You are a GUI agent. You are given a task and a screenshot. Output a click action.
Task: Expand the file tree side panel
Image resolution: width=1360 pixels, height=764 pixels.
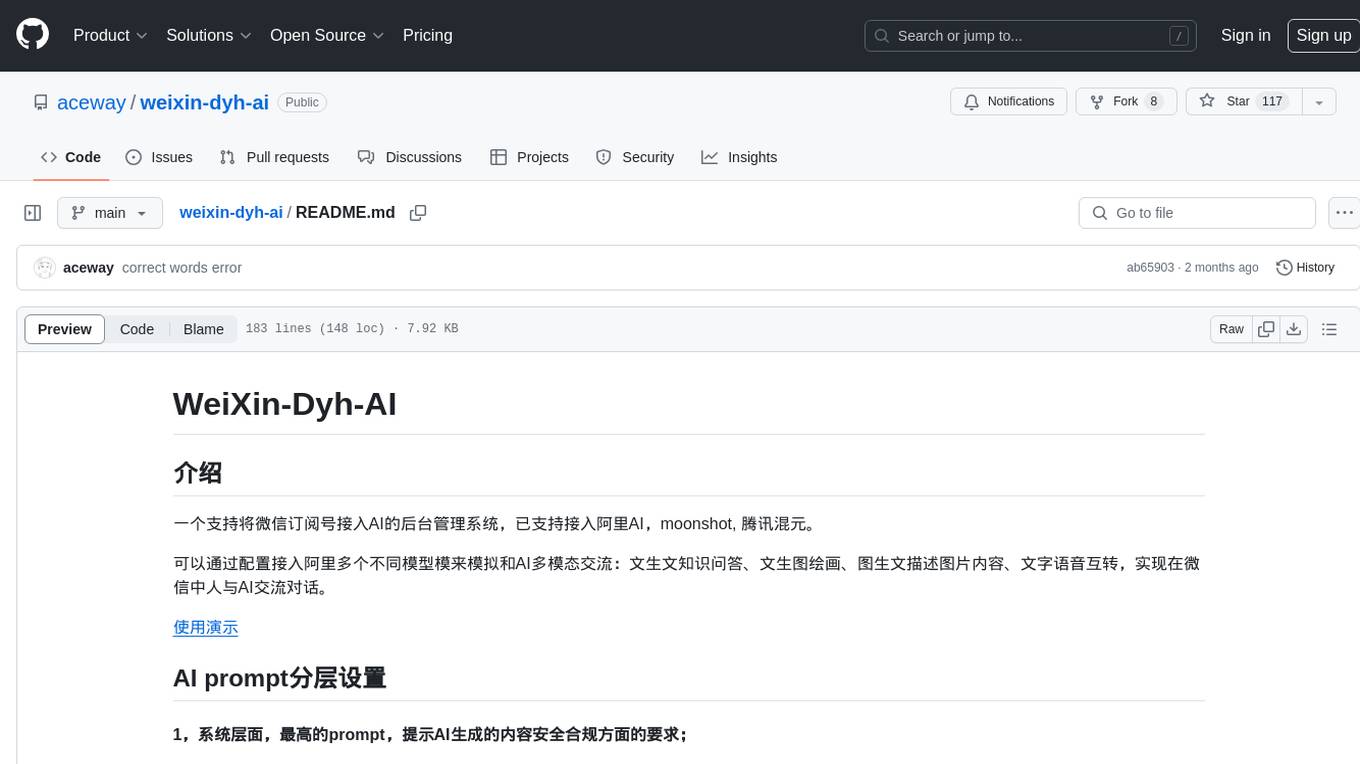pyautogui.click(x=32, y=213)
